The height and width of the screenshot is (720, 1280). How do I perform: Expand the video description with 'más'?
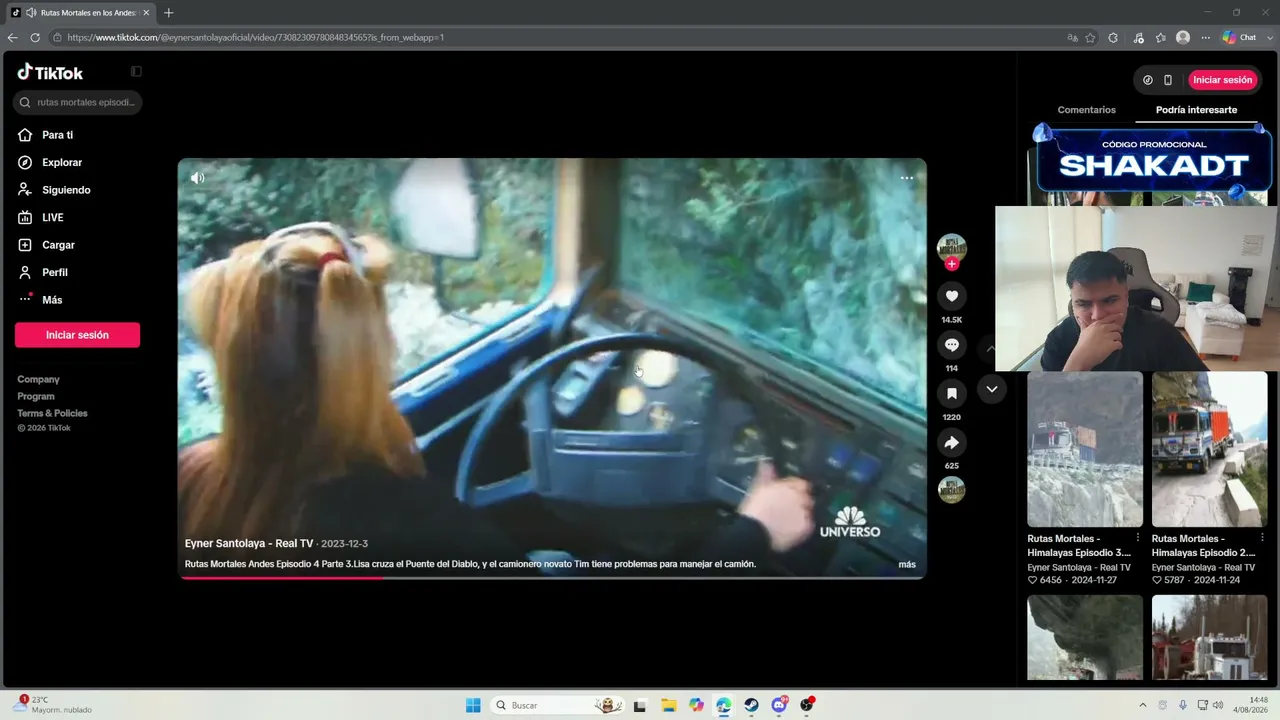point(907,564)
